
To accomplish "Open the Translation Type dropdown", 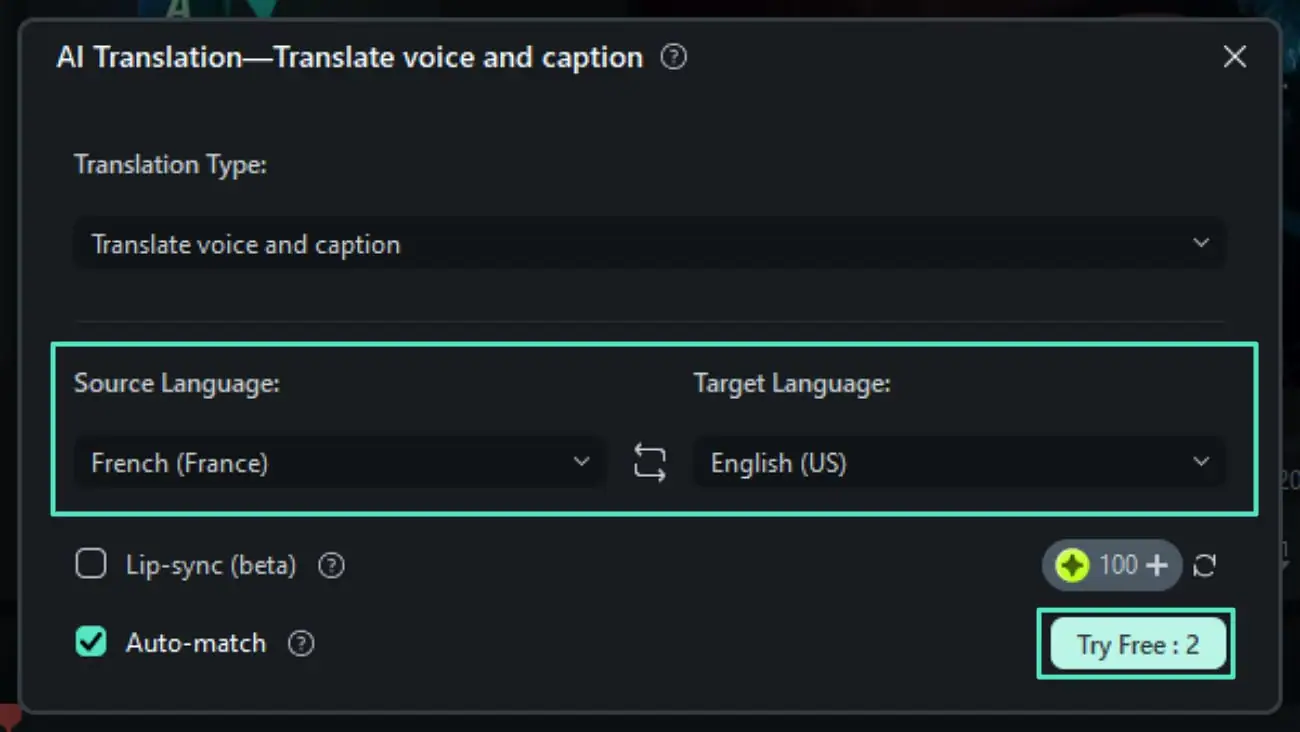I will coord(648,244).
